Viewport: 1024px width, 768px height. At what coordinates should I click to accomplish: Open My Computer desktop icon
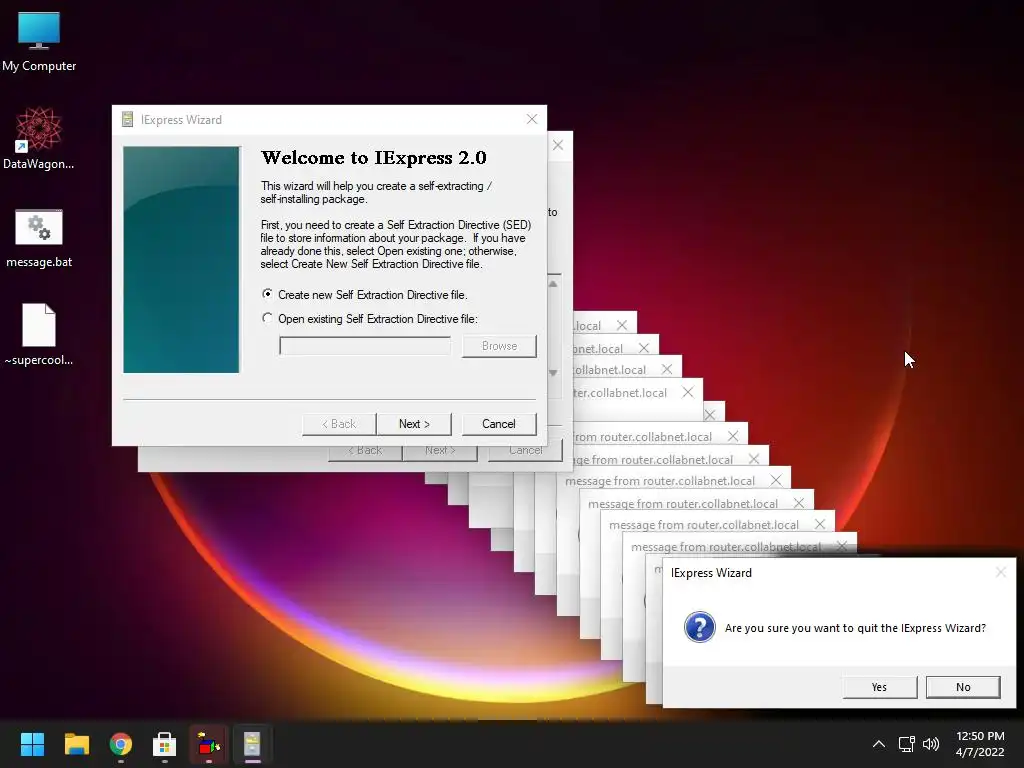tap(39, 40)
